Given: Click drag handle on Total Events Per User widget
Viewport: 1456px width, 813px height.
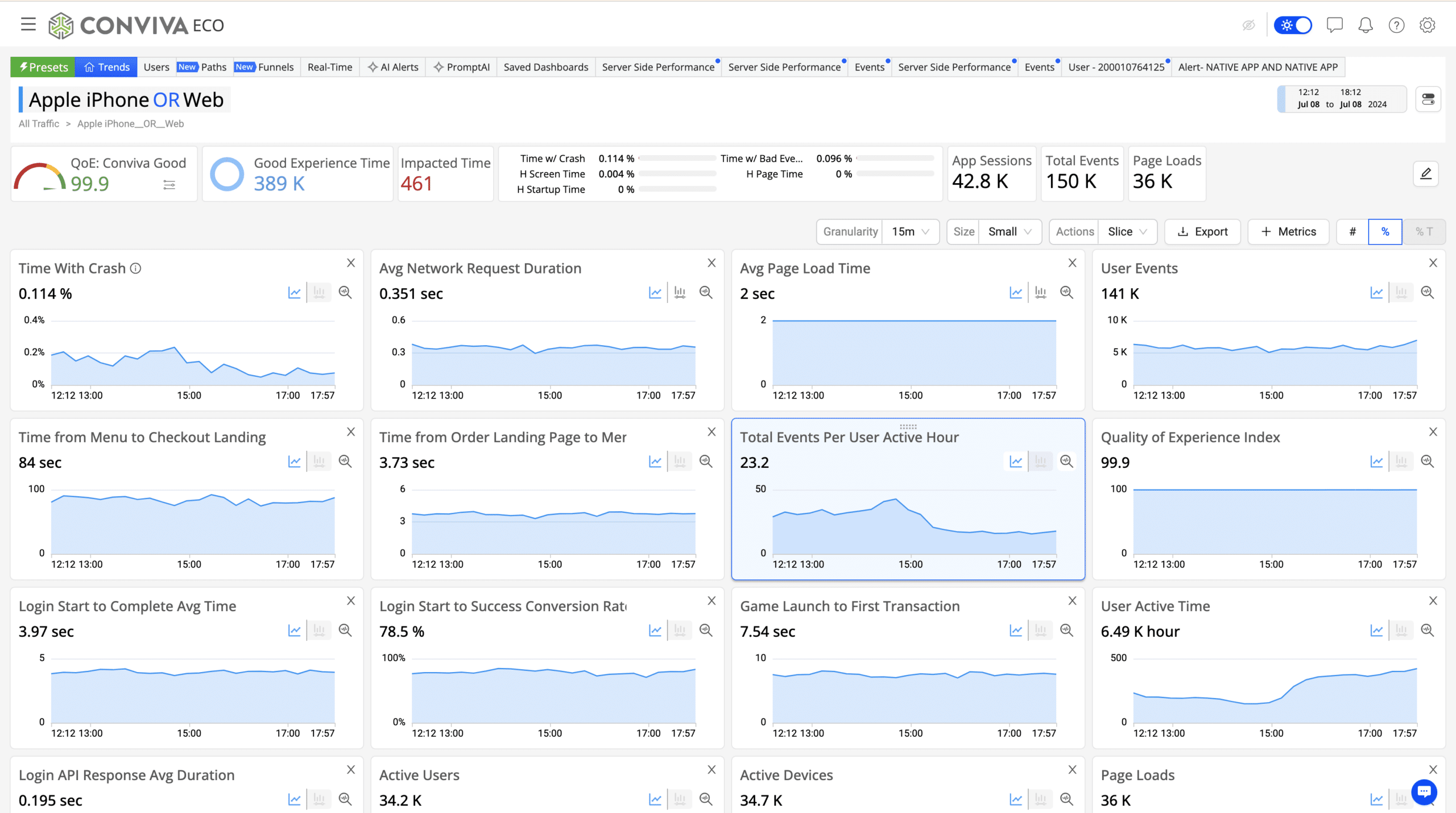Looking at the screenshot, I should point(908,426).
